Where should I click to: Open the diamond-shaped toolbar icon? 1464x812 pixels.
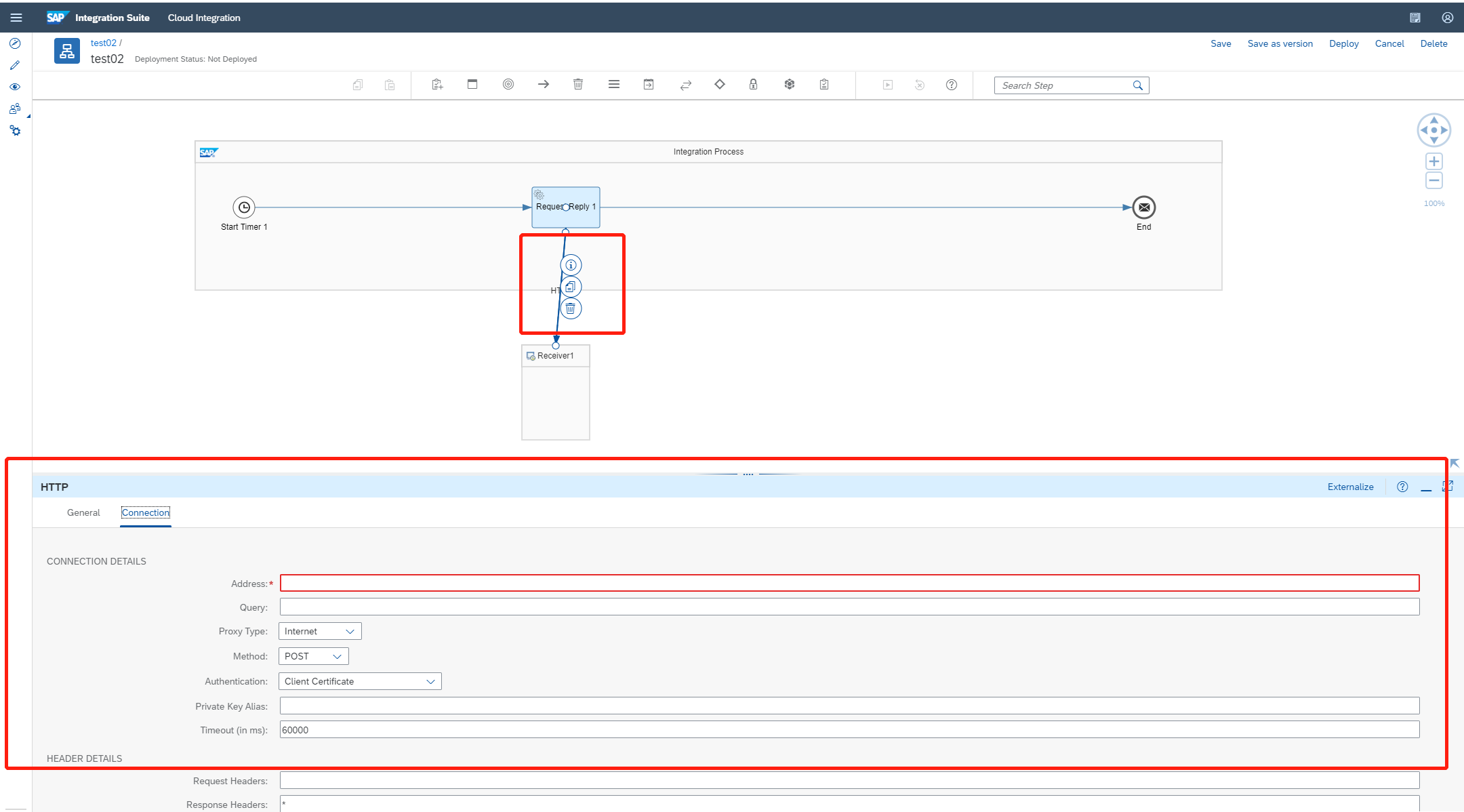[720, 84]
